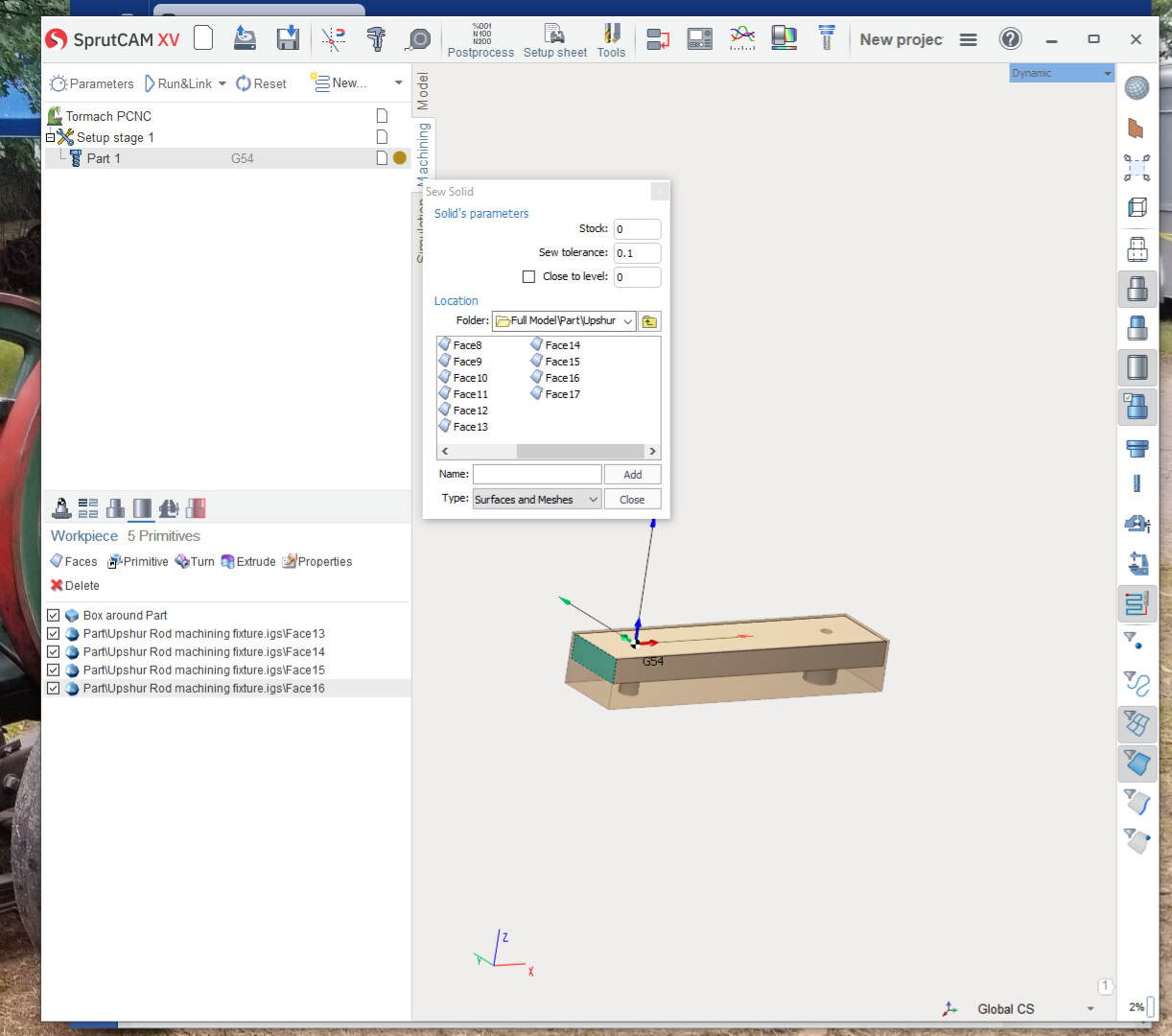Image resolution: width=1172 pixels, height=1036 pixels.
Task: Open the Setup sheet tool
Action: click(554, 40)
